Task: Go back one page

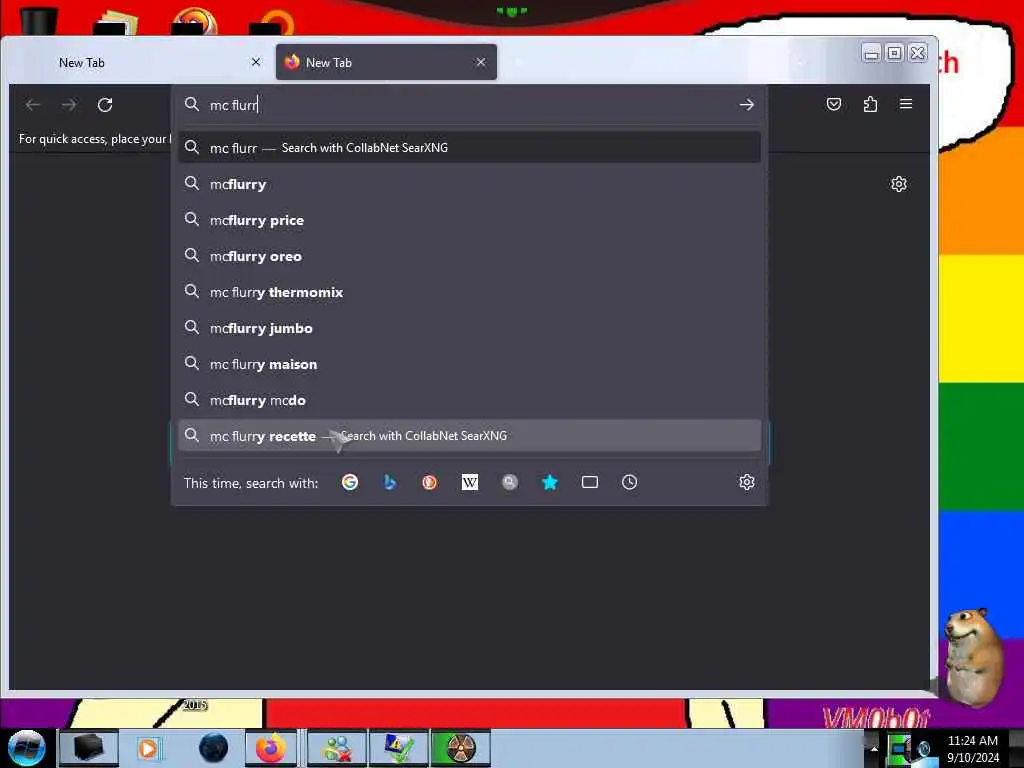Action: tap(33, 104)
